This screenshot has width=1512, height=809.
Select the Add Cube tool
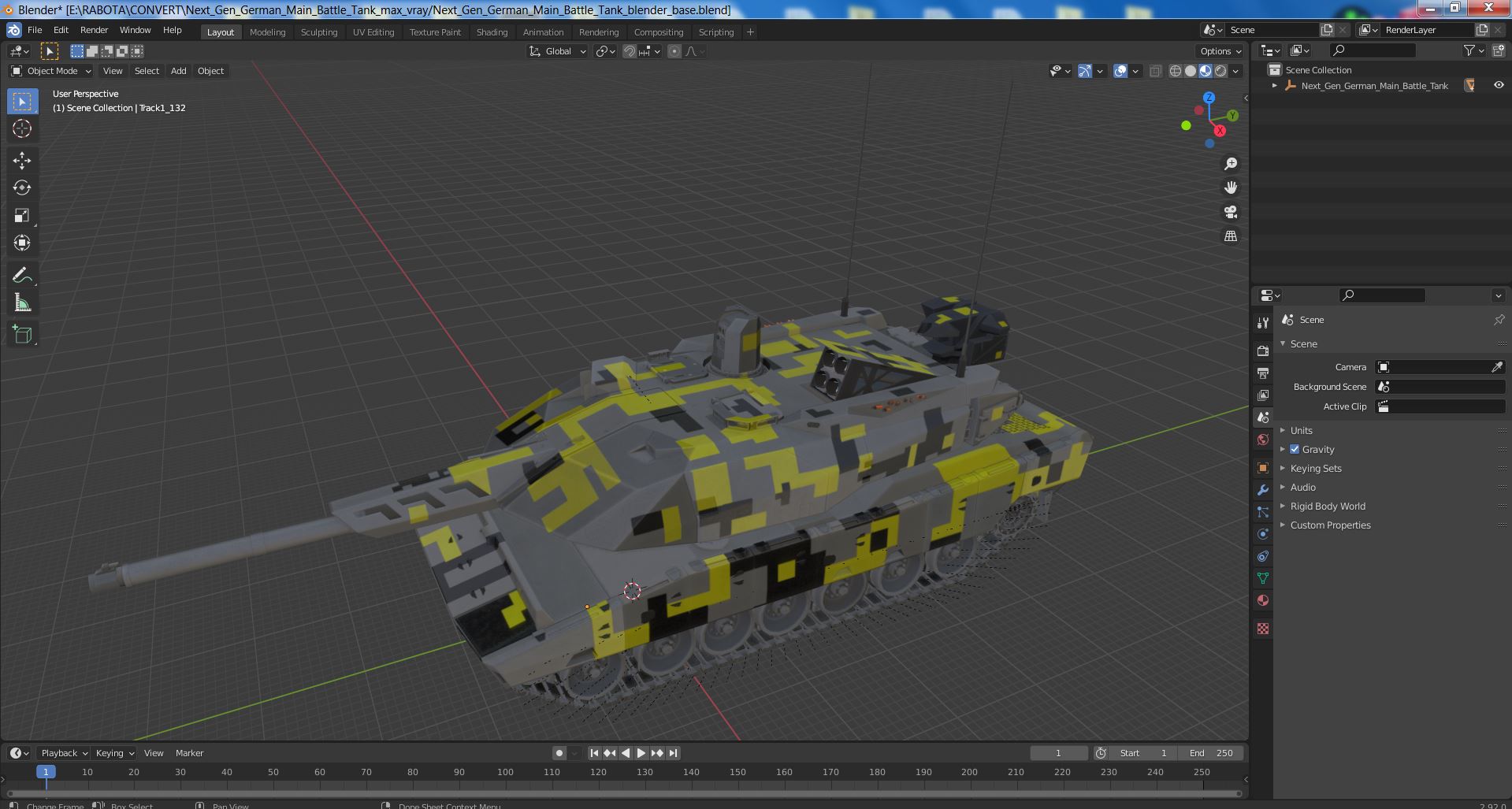coord(22,335)
